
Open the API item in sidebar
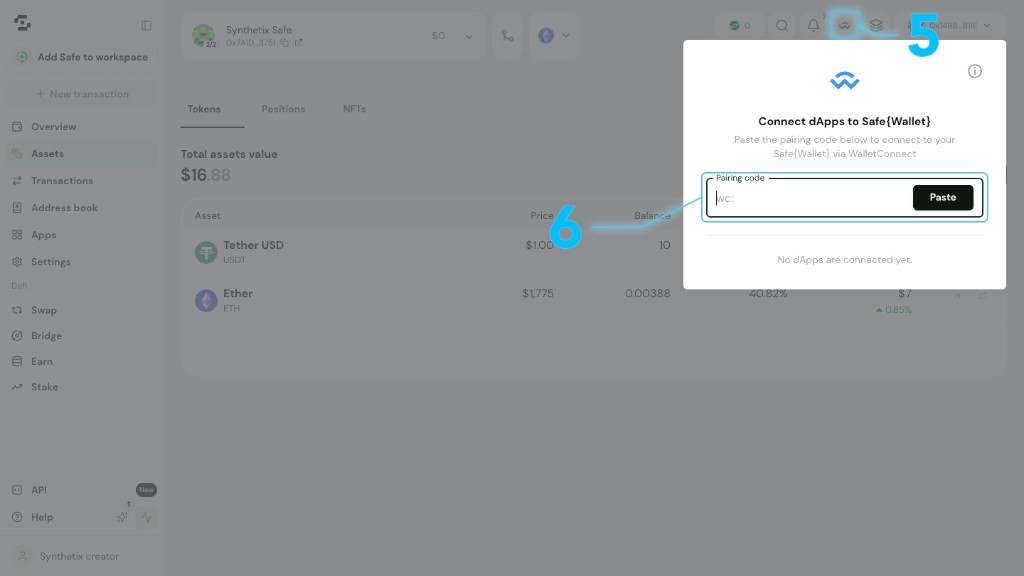[39, 490]
